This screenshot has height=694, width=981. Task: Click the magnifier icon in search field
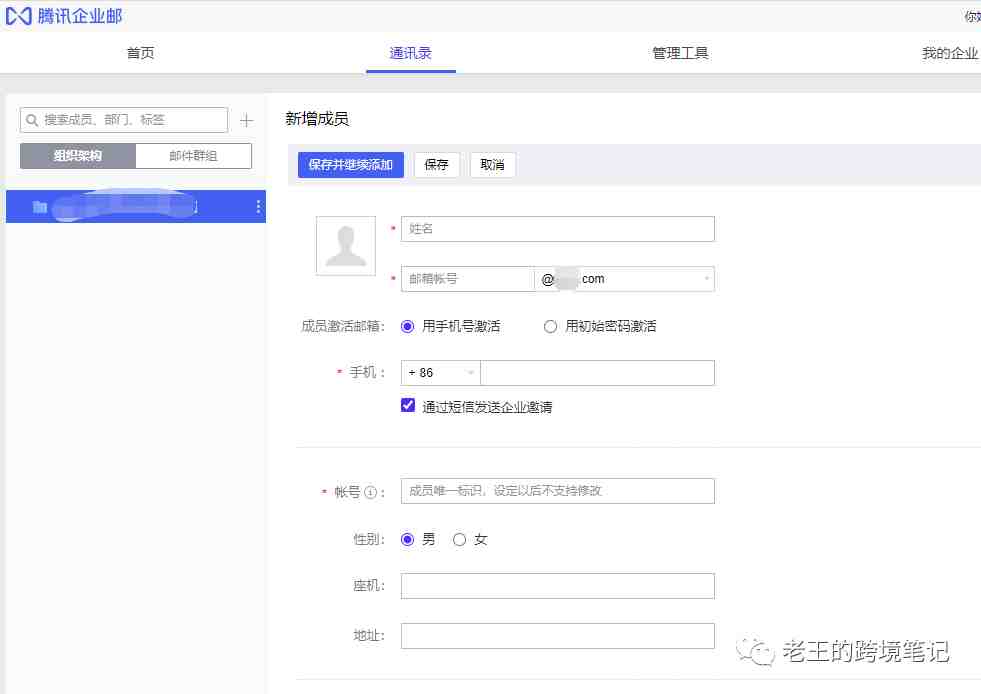coord(32,120)
